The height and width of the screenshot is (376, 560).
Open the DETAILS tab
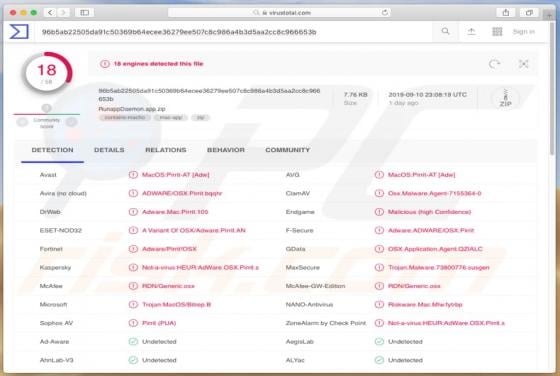(109, 150)
